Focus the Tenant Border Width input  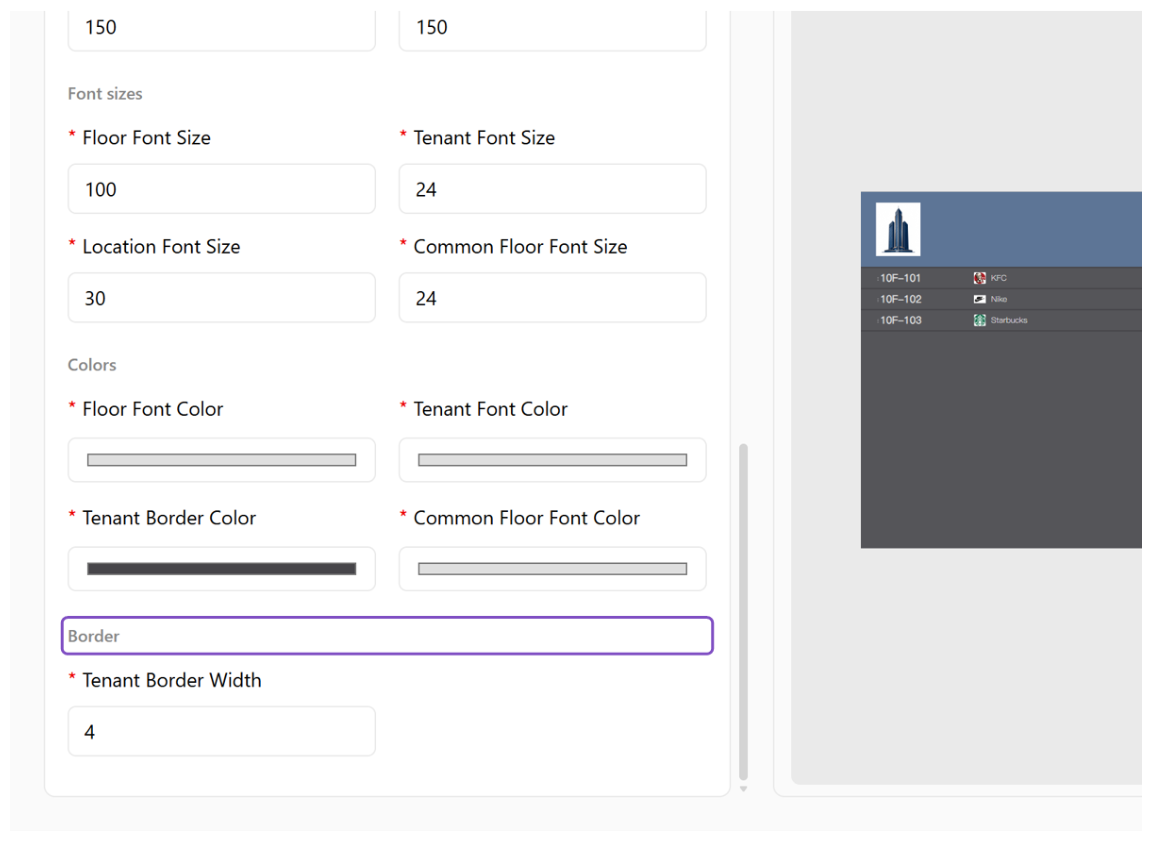click(221, 731)
